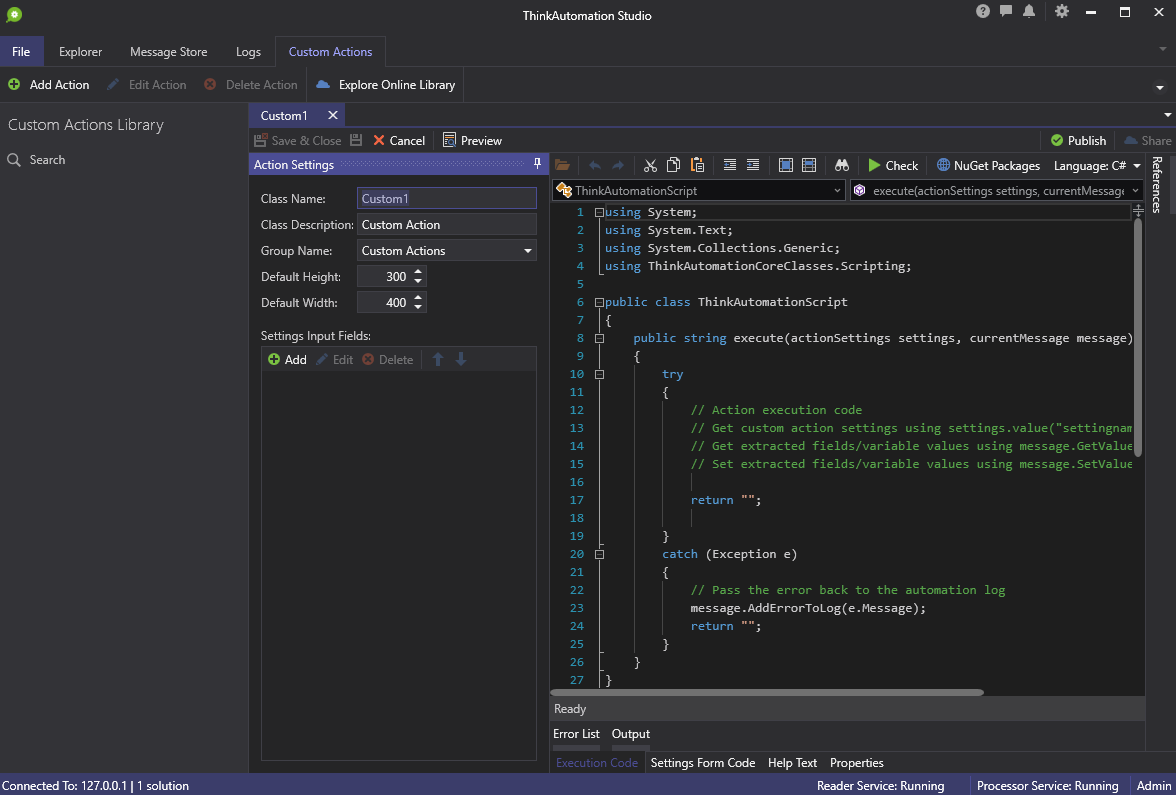The image size is (1176, 795).
Task: Click the vertical scrollbar of code editor
Action: click(1138, 338)
